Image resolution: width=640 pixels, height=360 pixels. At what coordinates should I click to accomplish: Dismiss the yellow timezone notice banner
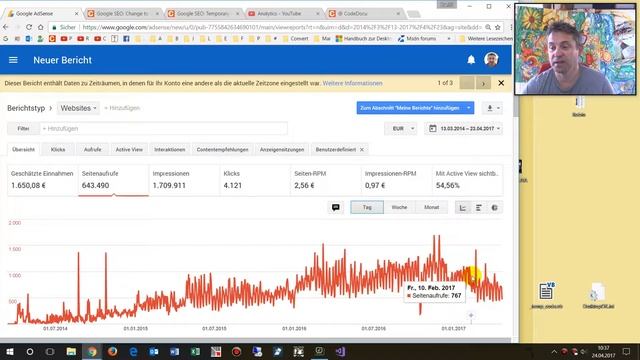tap(501, 83)
